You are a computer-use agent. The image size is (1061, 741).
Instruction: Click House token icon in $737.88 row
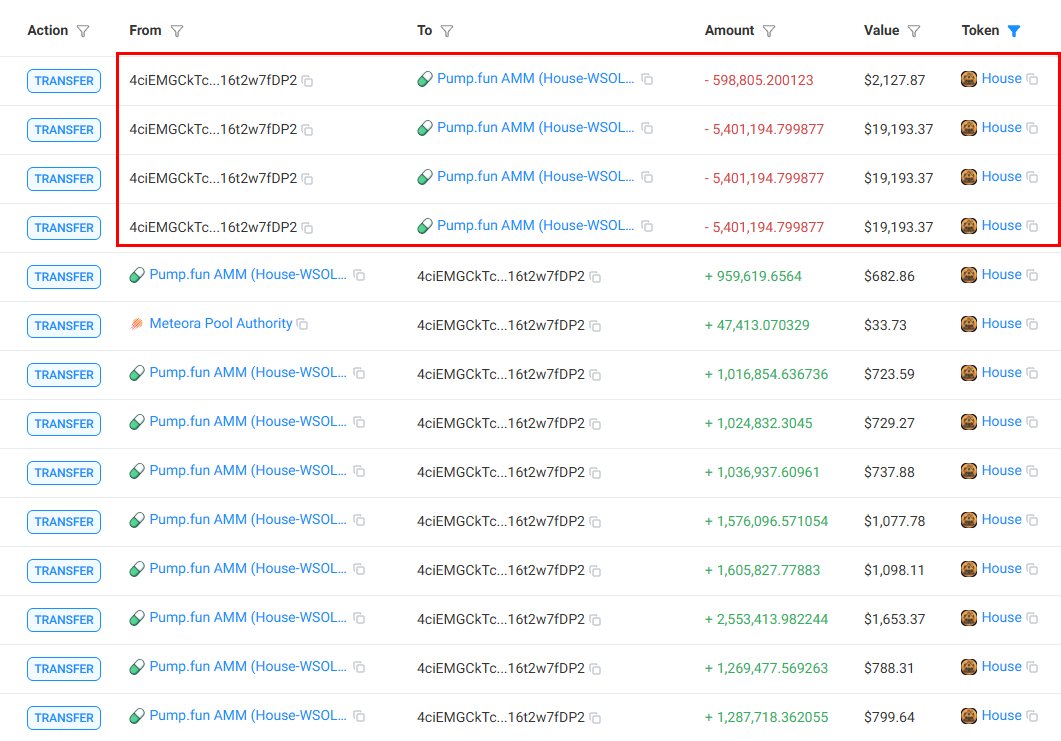pos(968,471)
